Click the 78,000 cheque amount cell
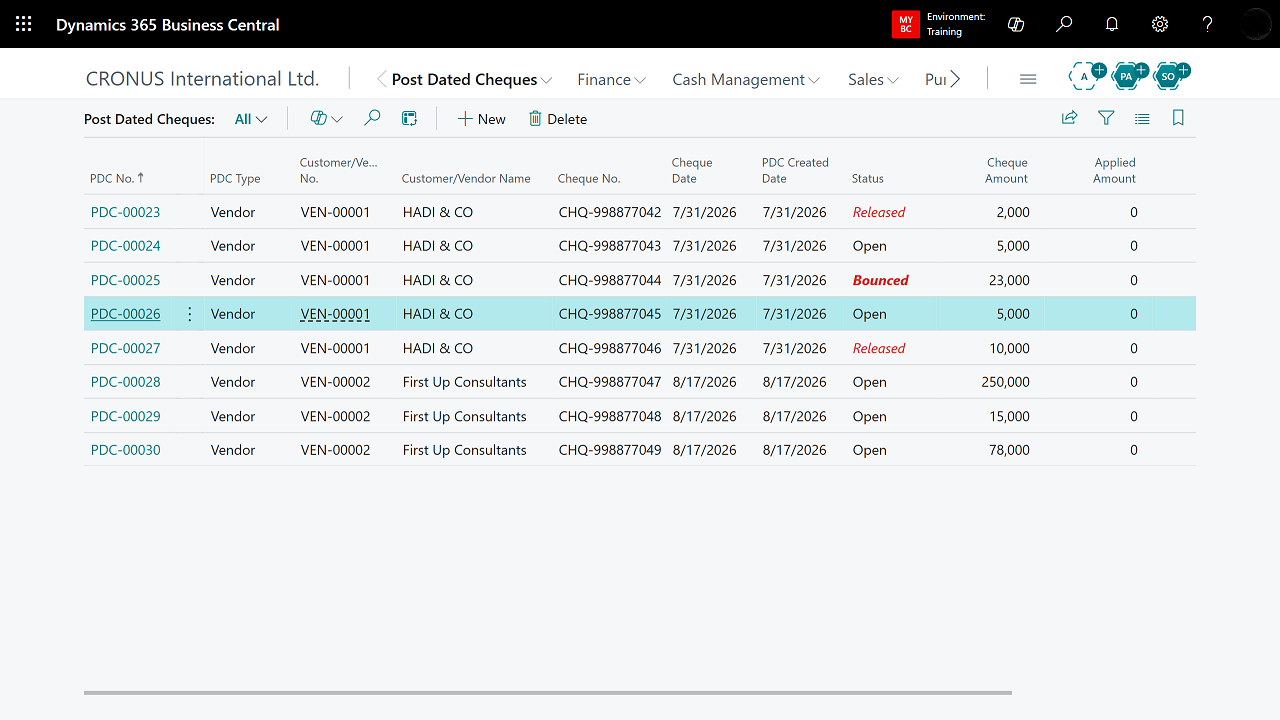Screen dimensions: 1280x720 click(1009, 450)
